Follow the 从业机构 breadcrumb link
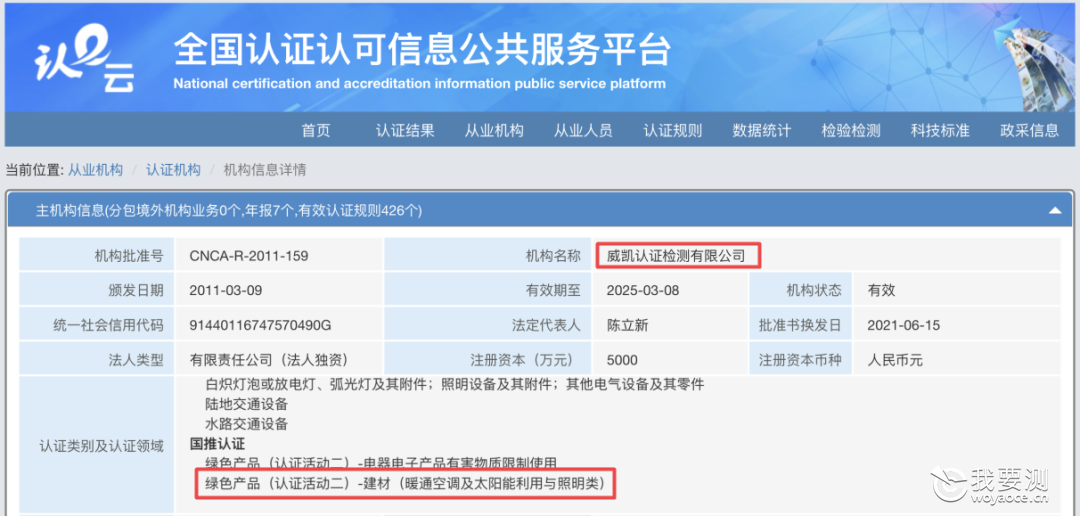 (x=95, y=169)
